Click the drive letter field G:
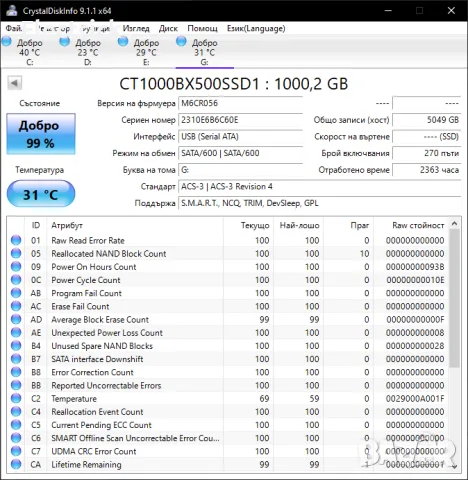 tap(240, 170)
